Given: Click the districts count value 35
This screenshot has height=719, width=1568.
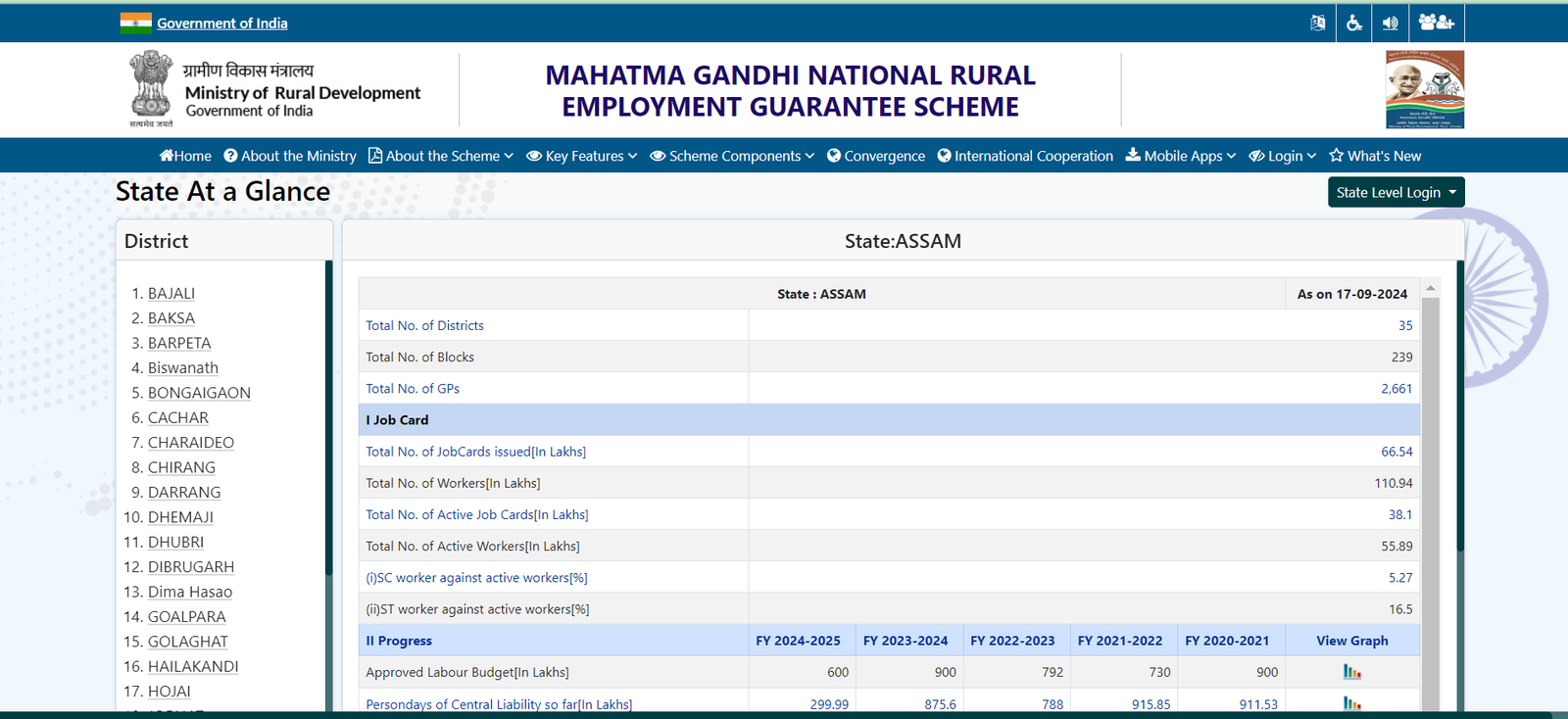Looking at the screenshot, I should [1405, 325].
